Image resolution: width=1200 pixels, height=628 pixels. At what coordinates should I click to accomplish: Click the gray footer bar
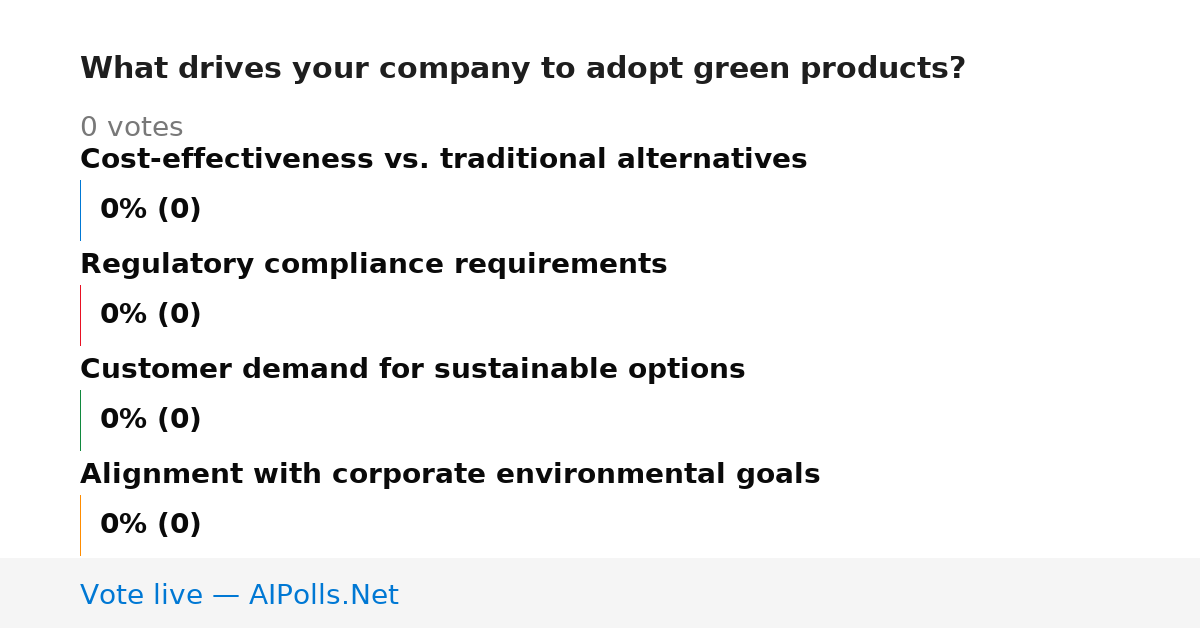pyautogui.click(x=600, y=593)
